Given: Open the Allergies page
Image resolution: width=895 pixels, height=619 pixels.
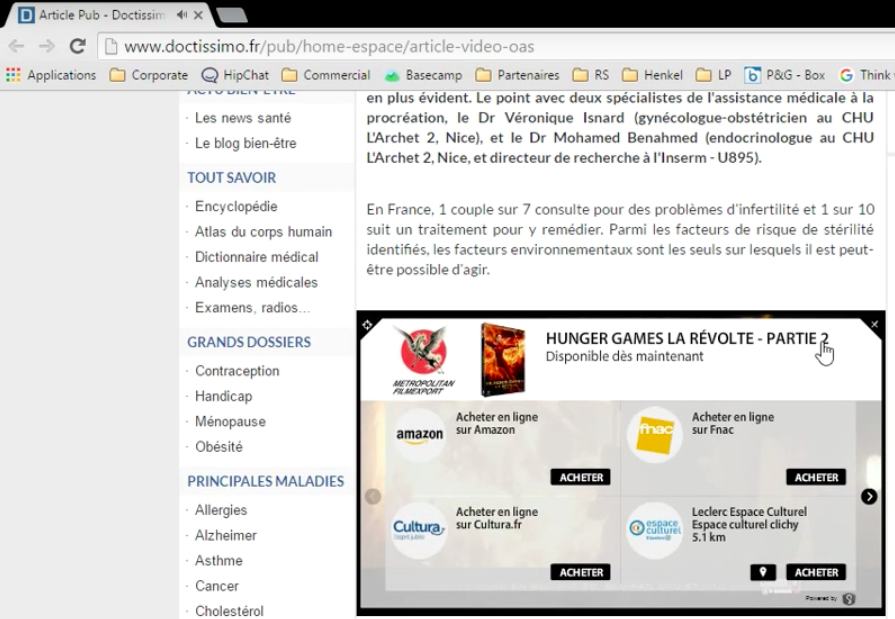Looking at the screenshot, I should [x=221, y=510].
